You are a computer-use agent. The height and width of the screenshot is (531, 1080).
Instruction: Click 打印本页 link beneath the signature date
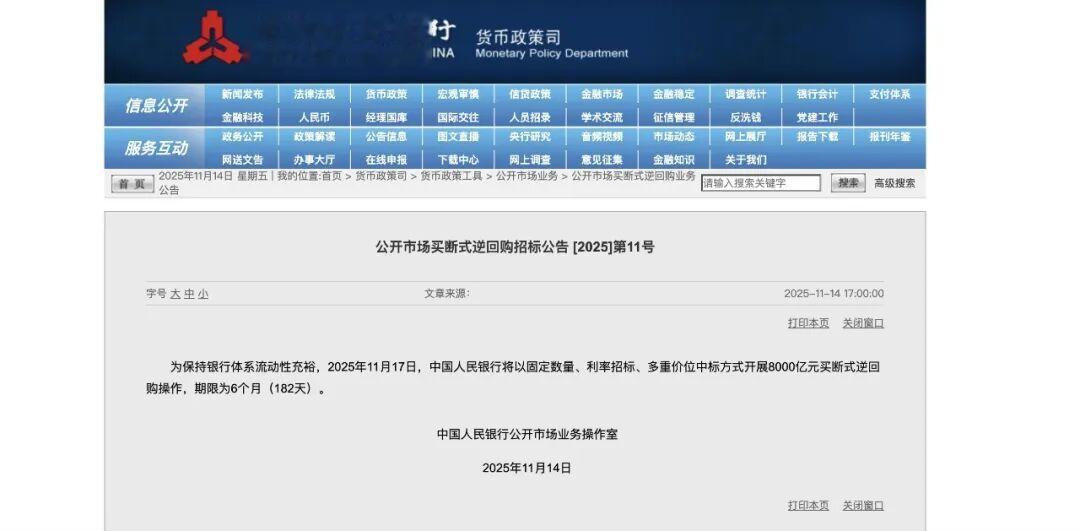pyautogui.click(x=809, y=506)
